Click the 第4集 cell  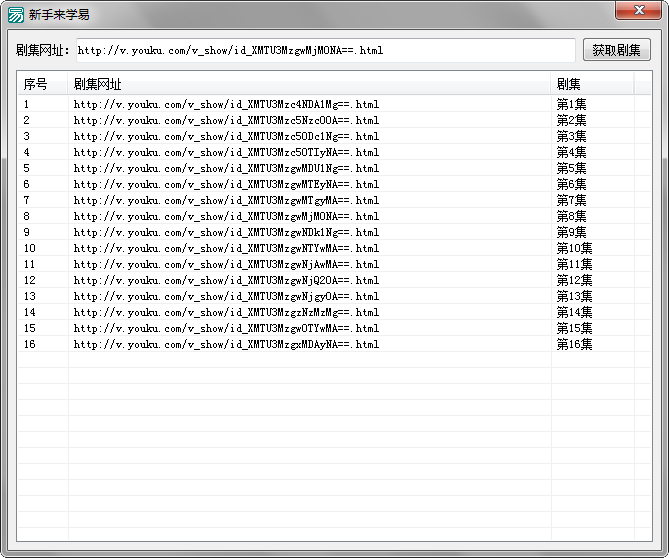point(571,152)
